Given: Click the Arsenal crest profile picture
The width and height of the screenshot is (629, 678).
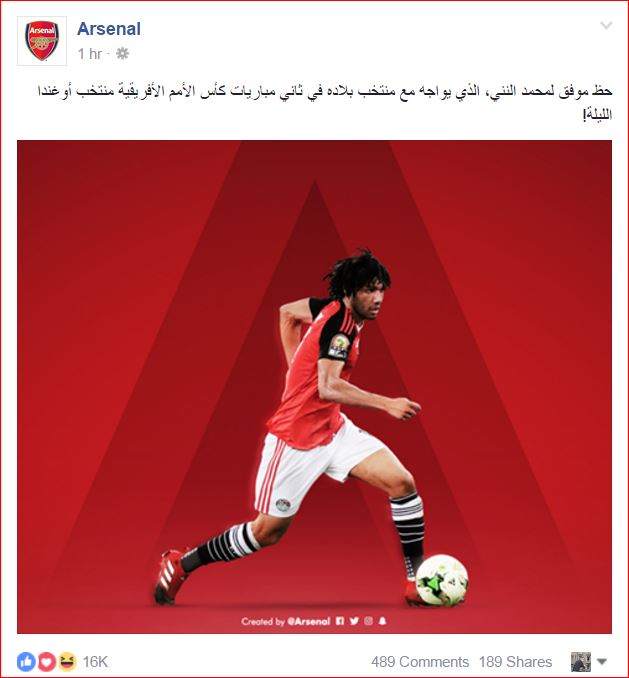Looking at the screenshot, I should [x=42, y=41].
